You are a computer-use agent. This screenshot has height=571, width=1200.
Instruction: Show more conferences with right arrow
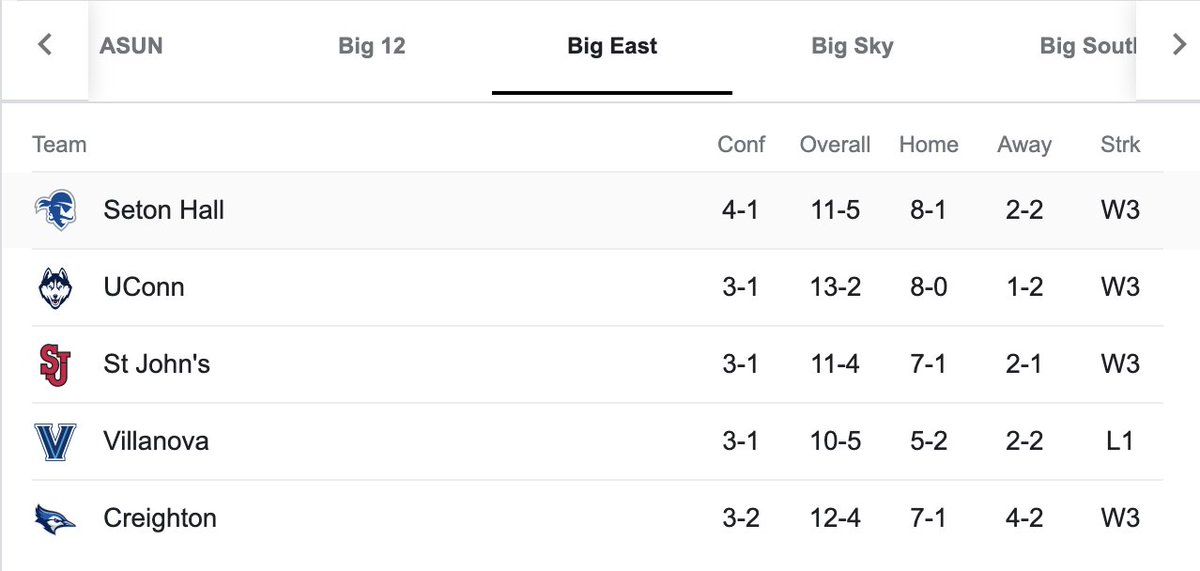pos(1178,45)
